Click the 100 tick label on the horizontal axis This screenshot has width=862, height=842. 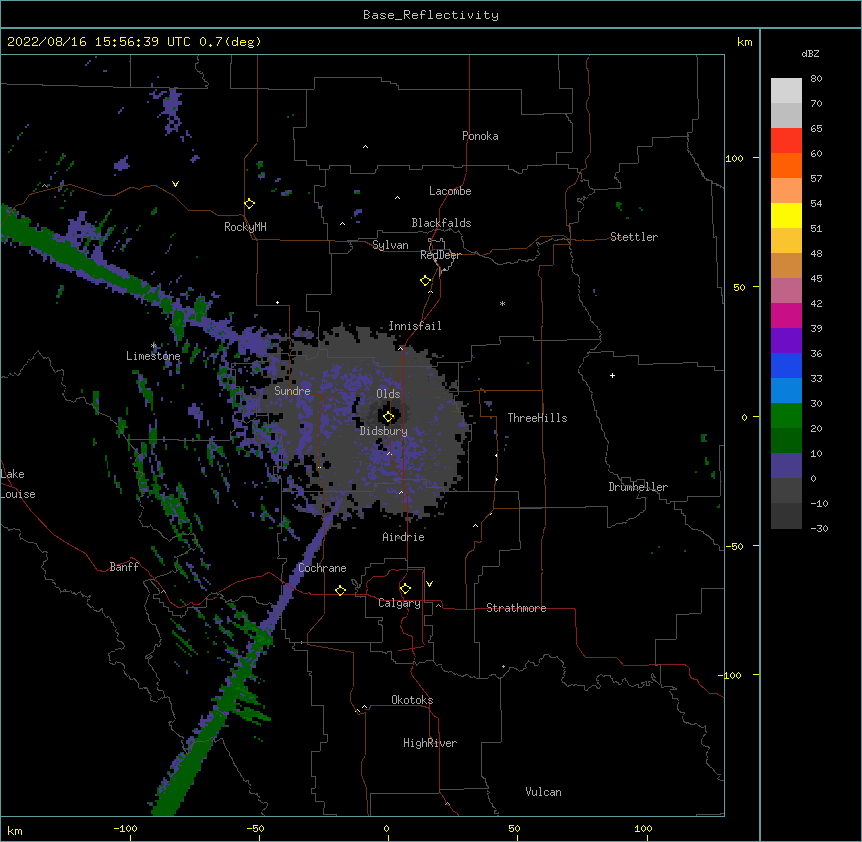coord(643,828)
